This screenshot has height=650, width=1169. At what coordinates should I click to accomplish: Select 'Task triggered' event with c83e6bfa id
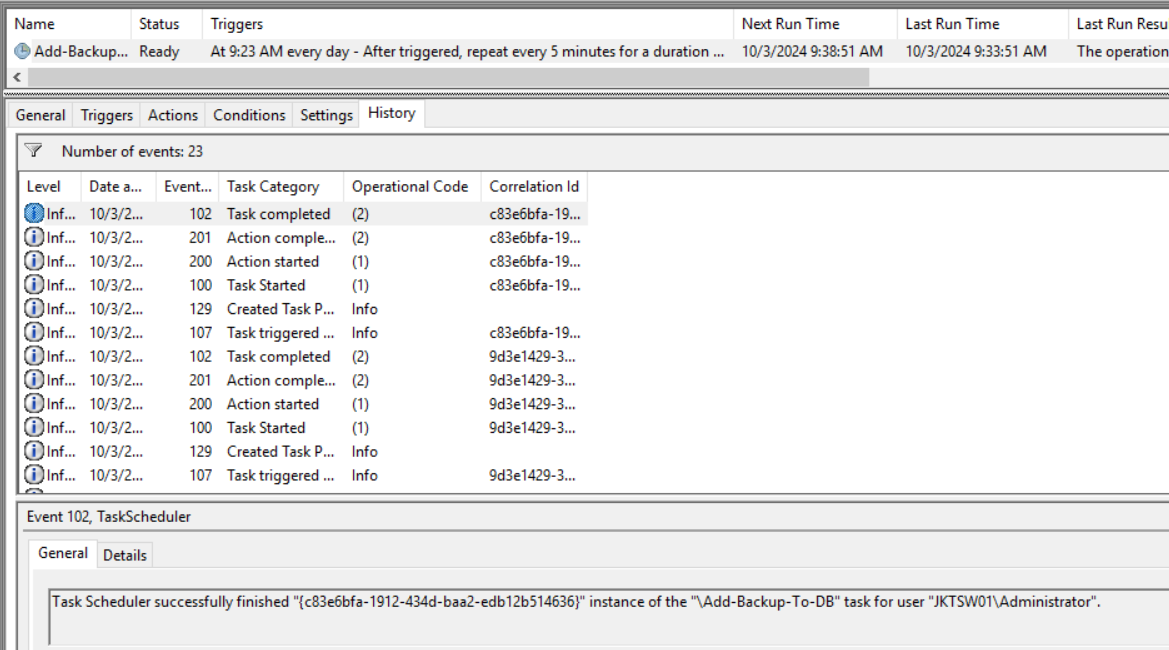point(303,332)
